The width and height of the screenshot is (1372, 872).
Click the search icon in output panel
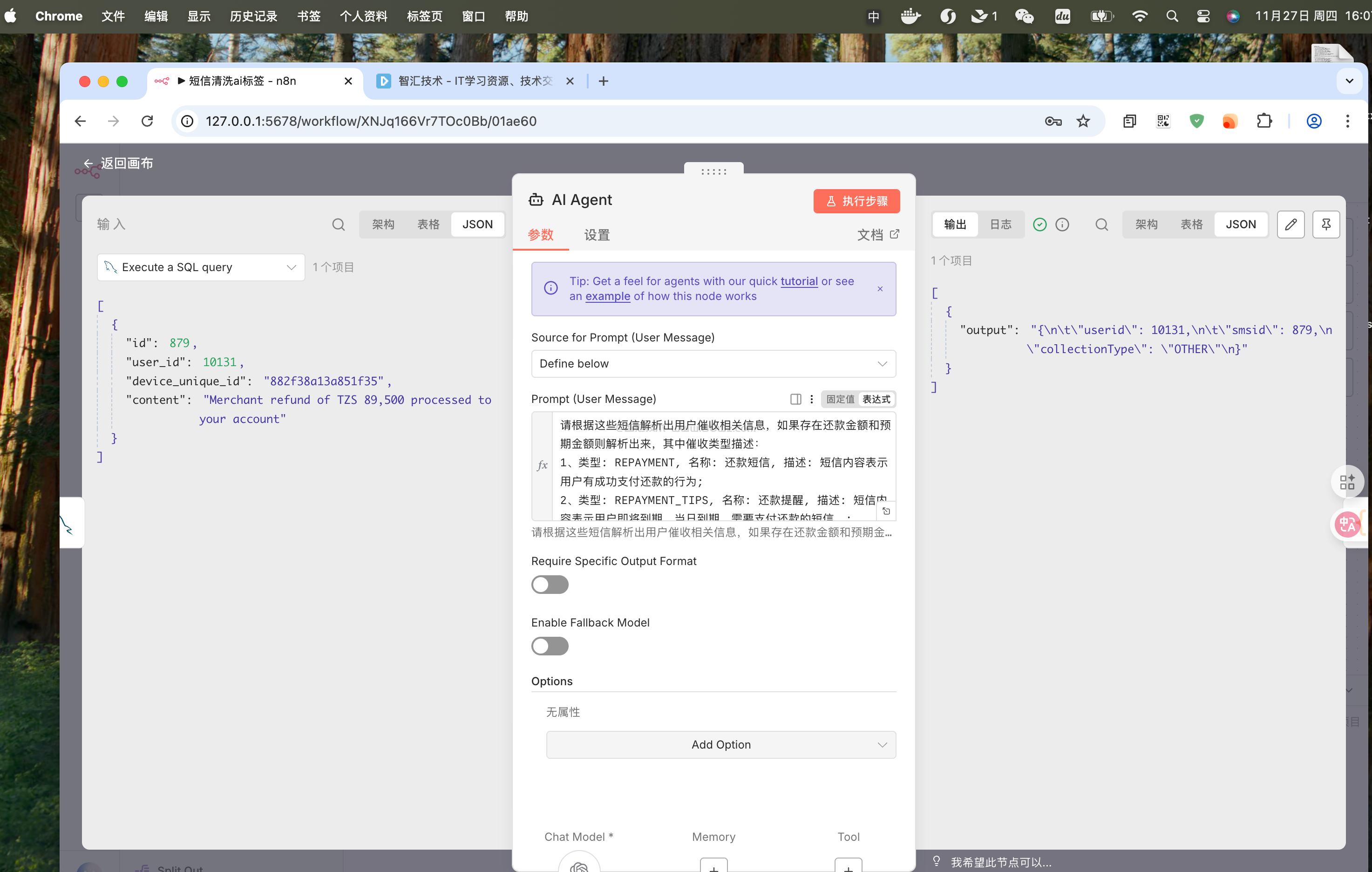(1101, 225)
